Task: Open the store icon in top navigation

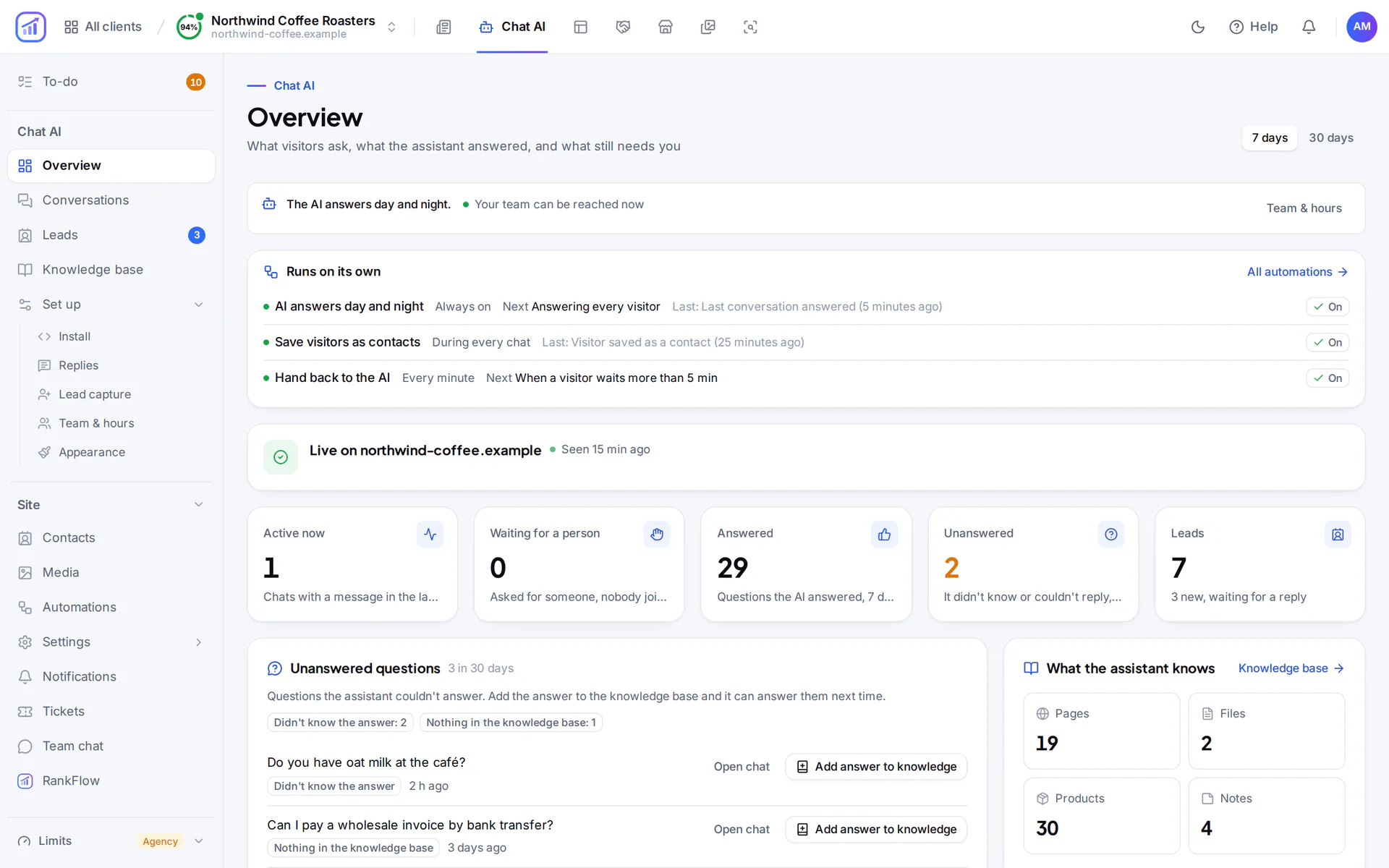Action: coord(666,27)
